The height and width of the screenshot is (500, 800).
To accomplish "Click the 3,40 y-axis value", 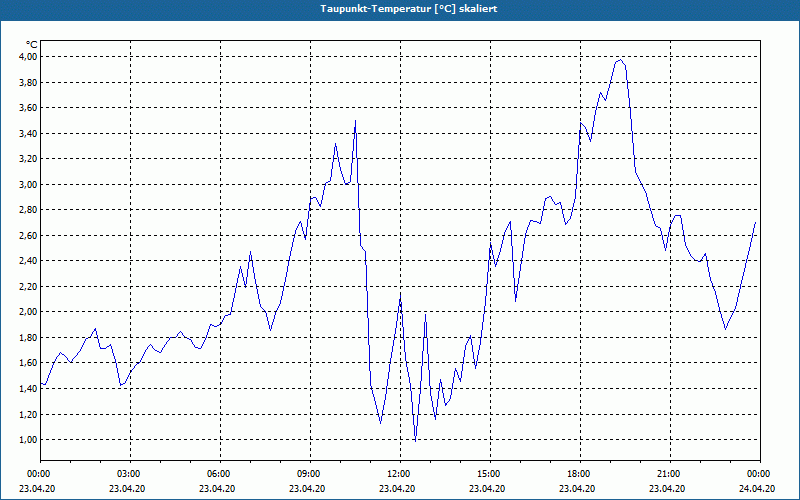I will 28,133.
